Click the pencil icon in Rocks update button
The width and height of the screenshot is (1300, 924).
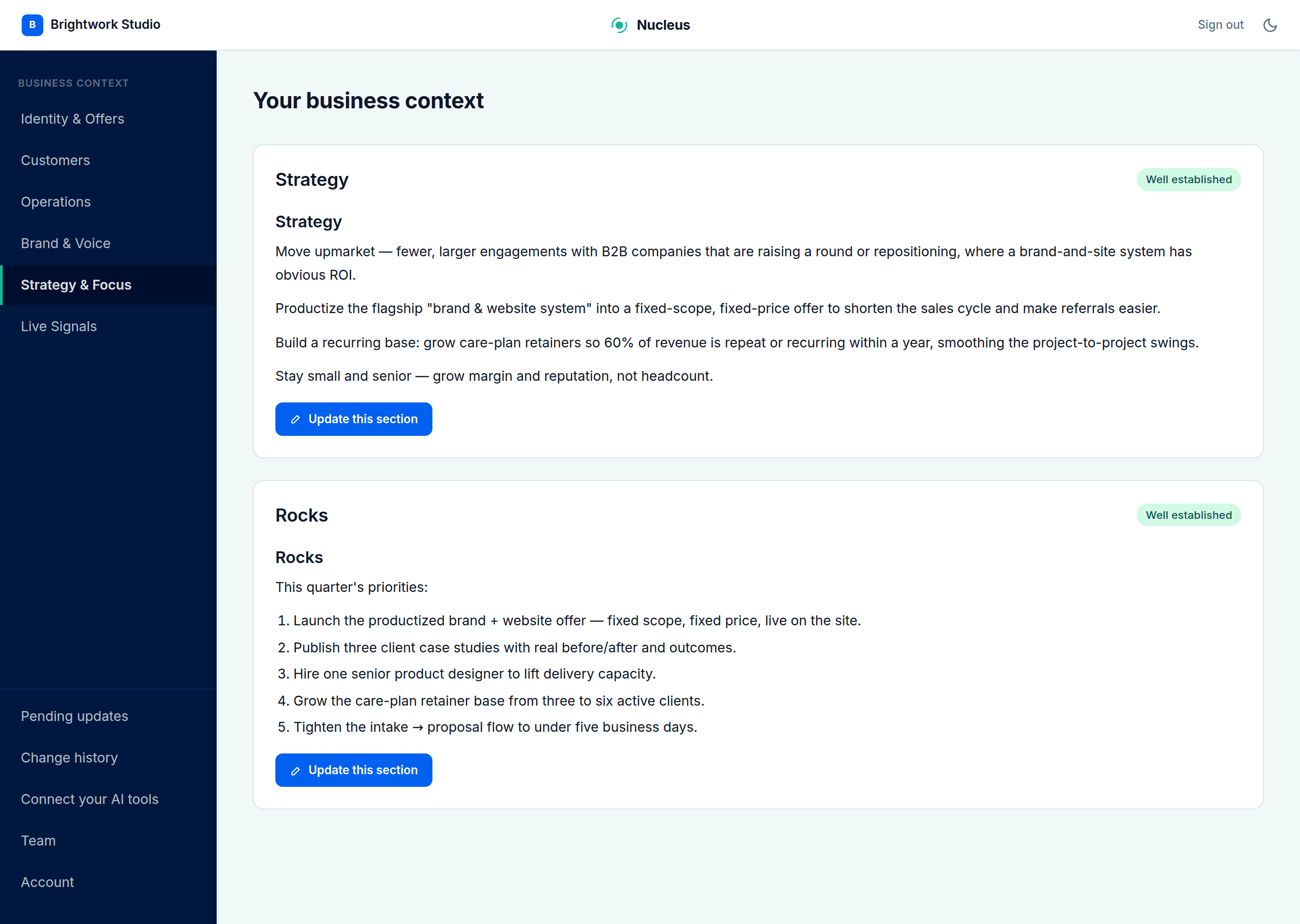(295, 771)
